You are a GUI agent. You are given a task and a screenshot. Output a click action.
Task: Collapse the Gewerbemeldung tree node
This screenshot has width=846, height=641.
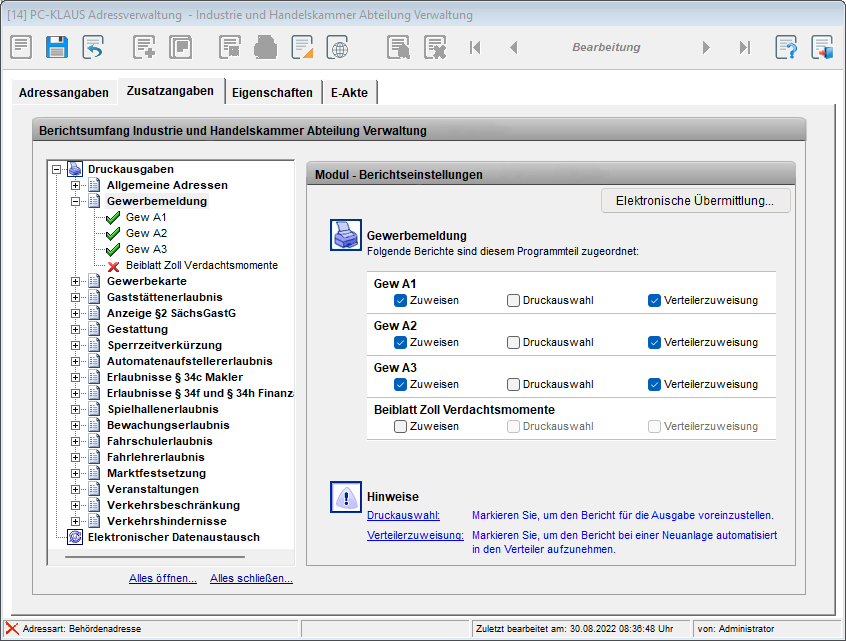coord(76,201)
